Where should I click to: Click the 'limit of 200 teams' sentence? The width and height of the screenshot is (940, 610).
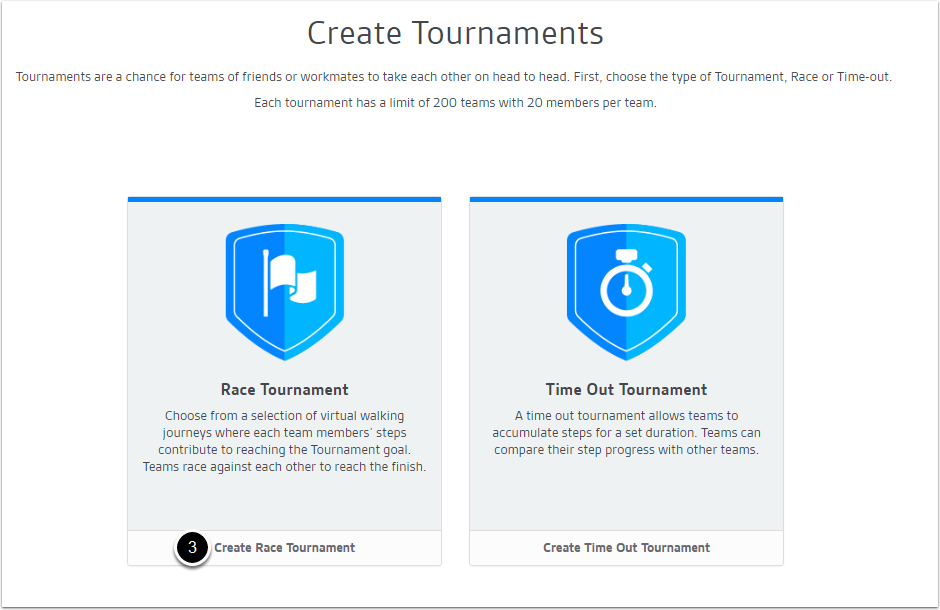click(455, 102)
